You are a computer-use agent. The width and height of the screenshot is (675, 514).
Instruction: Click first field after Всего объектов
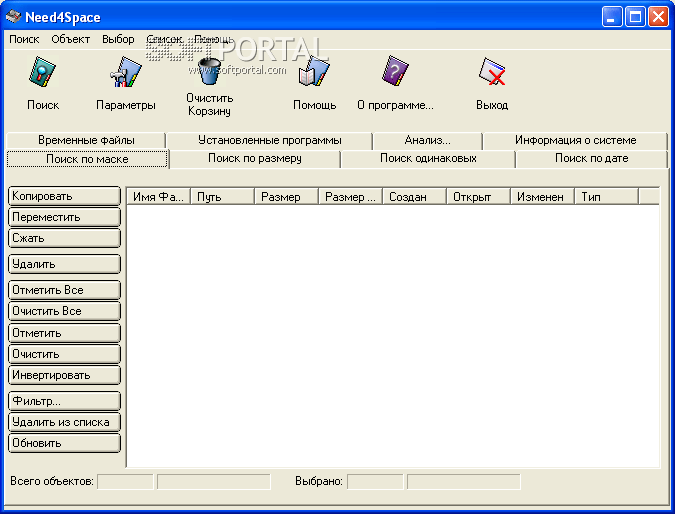125,481
